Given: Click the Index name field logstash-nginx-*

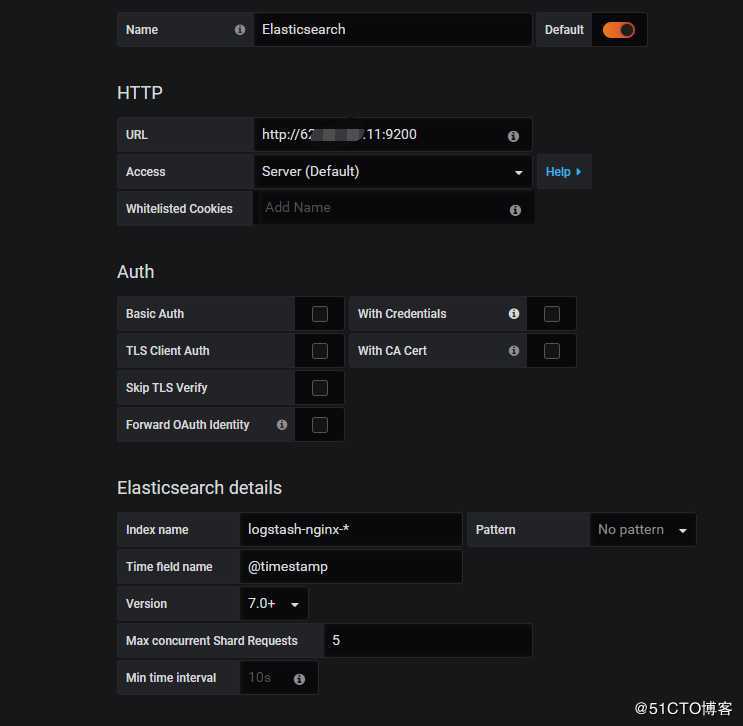Looking at the screenshot, I should point(351,529).
